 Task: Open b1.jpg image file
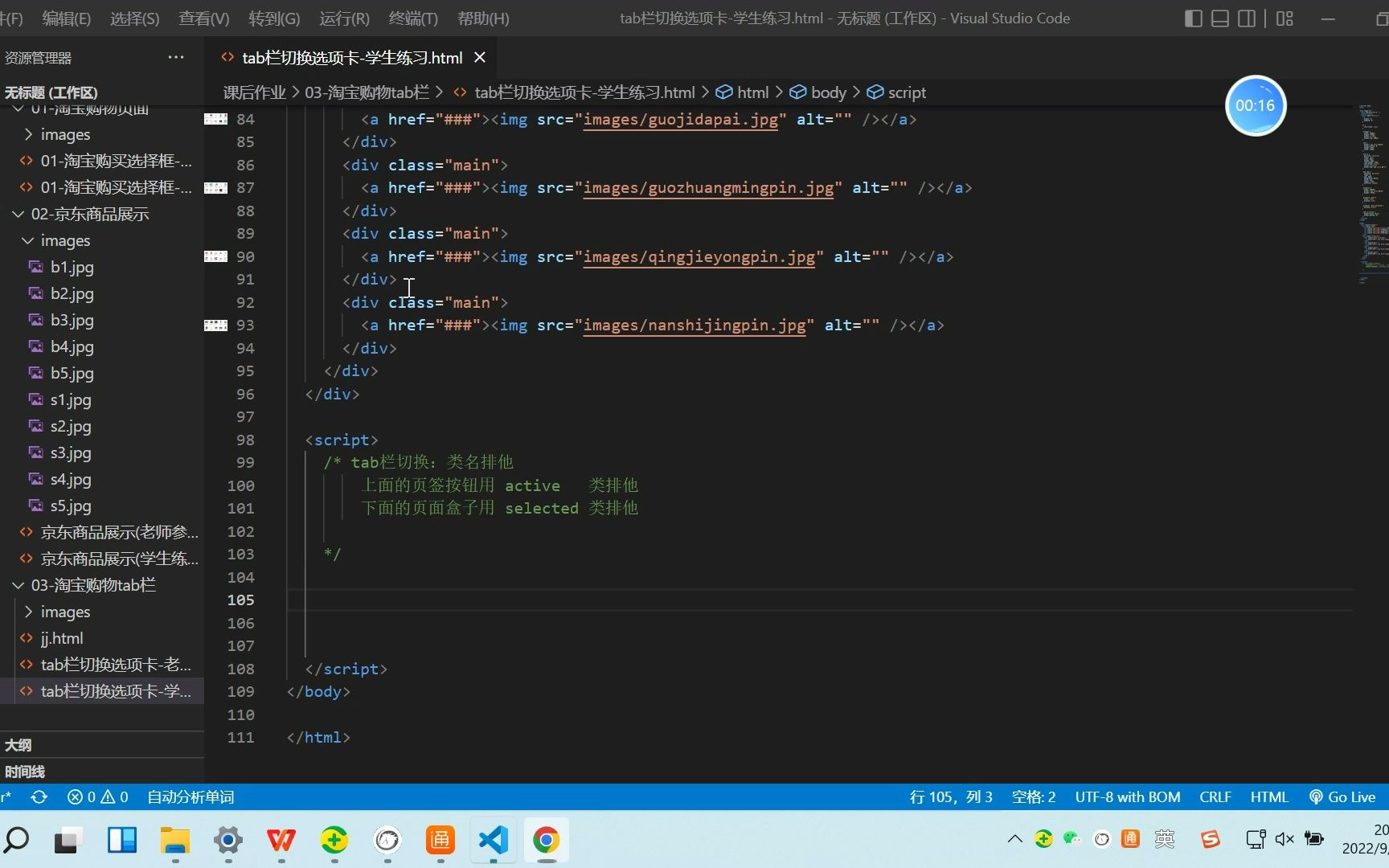pyautogui.click(x=72, y=267)
